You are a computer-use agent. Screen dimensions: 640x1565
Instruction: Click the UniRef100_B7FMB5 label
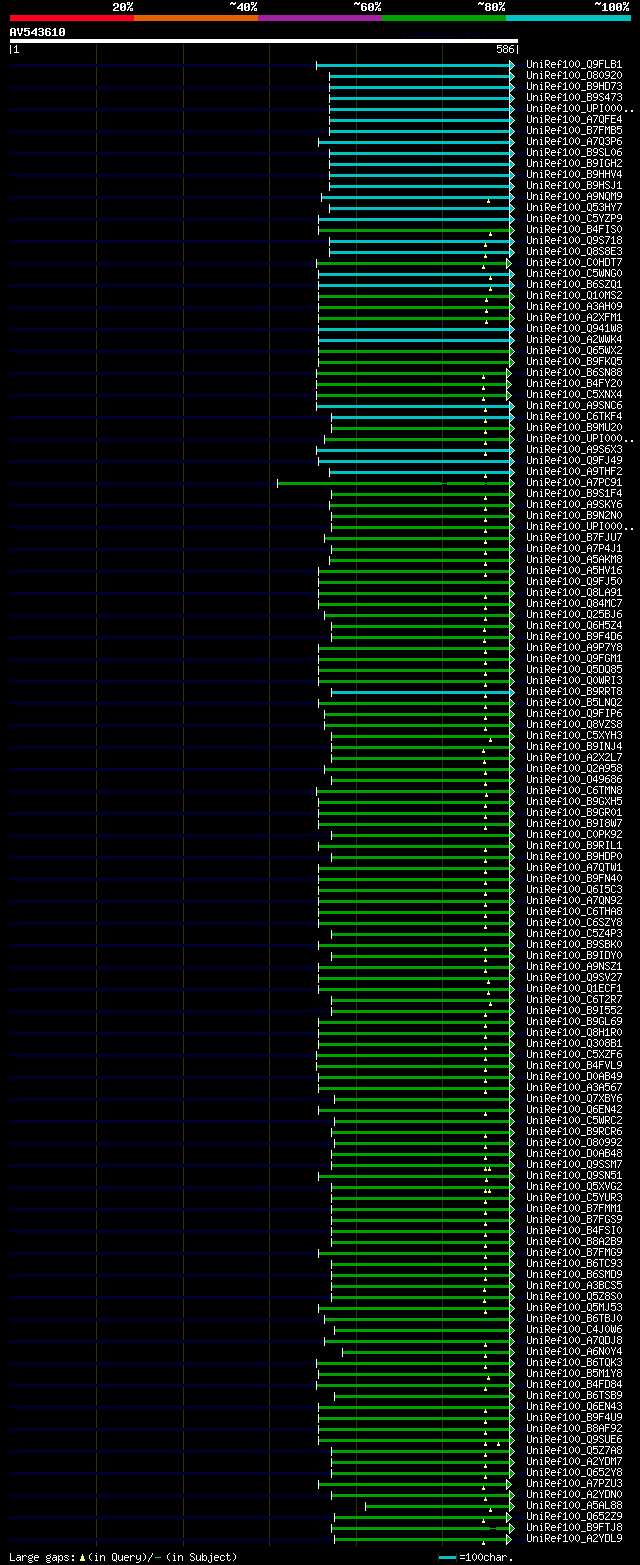(574, 130)
